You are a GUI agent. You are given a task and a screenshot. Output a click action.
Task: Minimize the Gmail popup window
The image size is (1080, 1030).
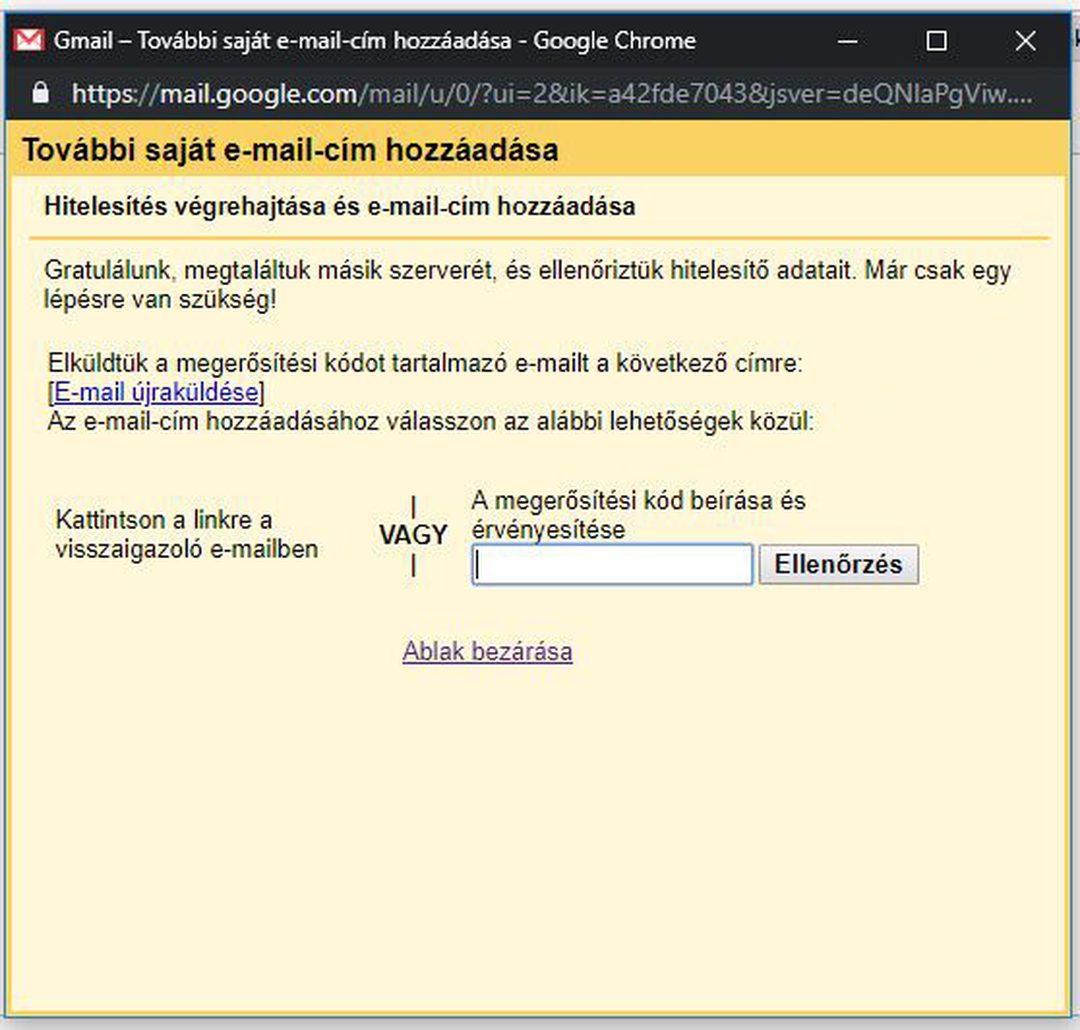[847, 41]
